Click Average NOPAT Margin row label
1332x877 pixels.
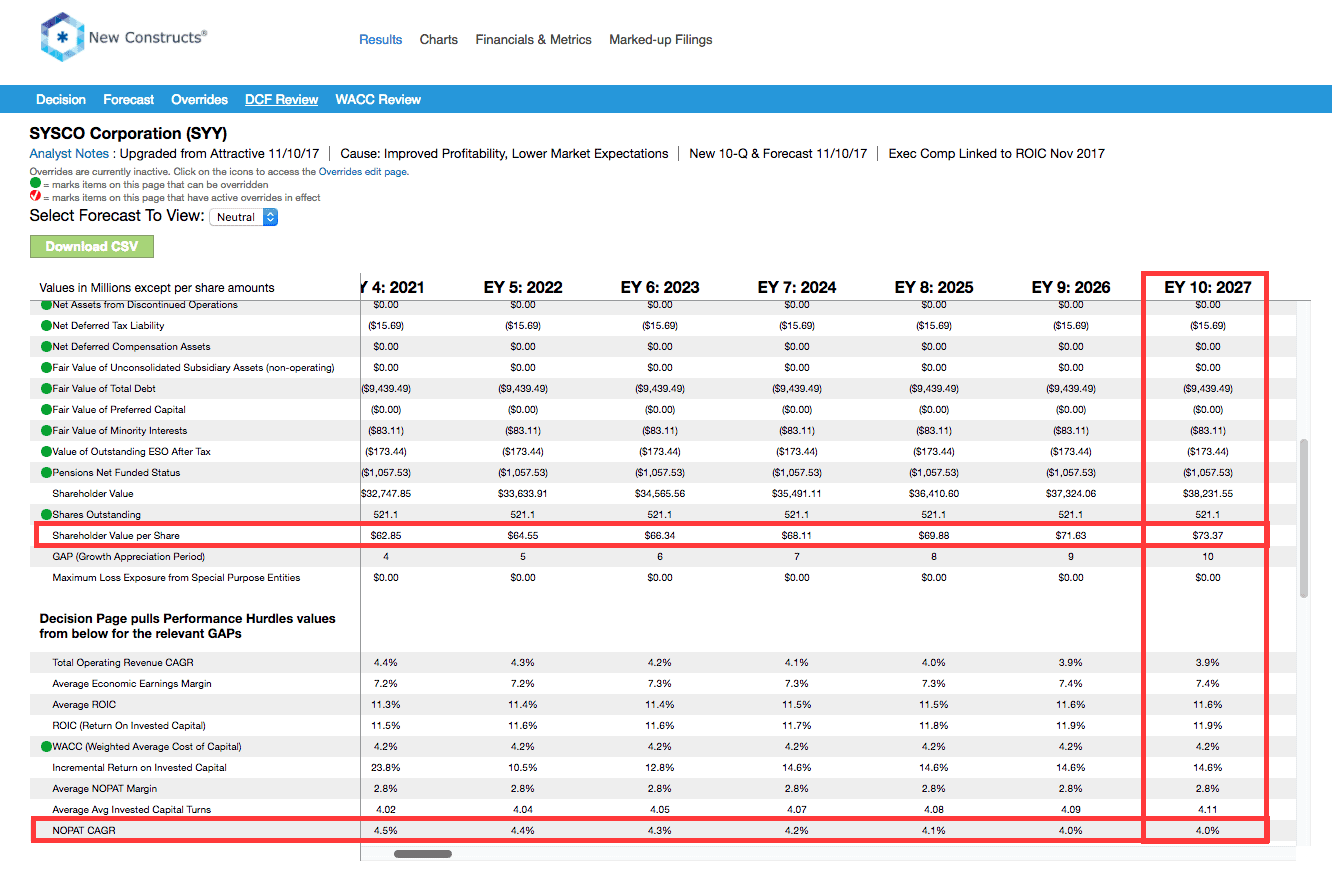[105, 789]
